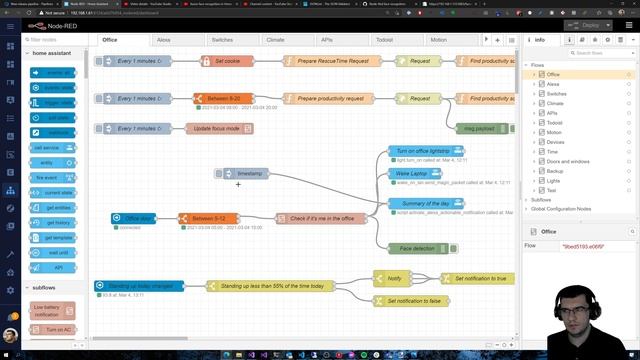Image resolution: width=640 pixels, height=360 pixels.
Task: Open the Node-RED main hamburger menu
Action: [629, 25]
